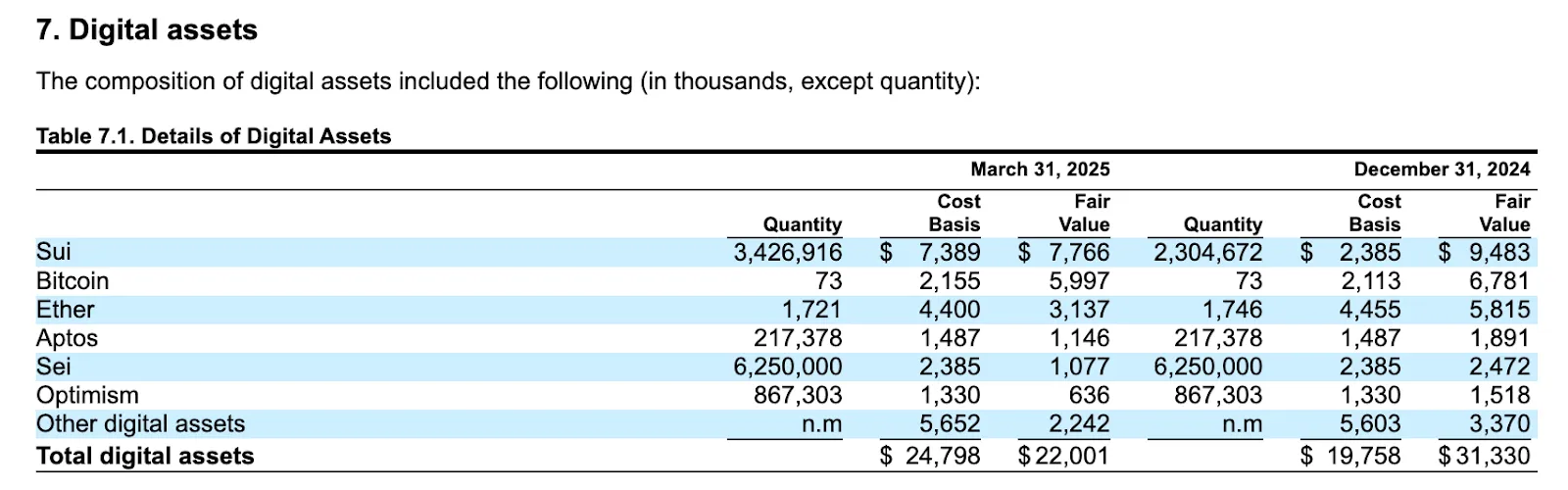Click the Sei fair value 1,077
This screenshot has width=1568, height=490.
pyautogui.click(x=1079, y=367)
